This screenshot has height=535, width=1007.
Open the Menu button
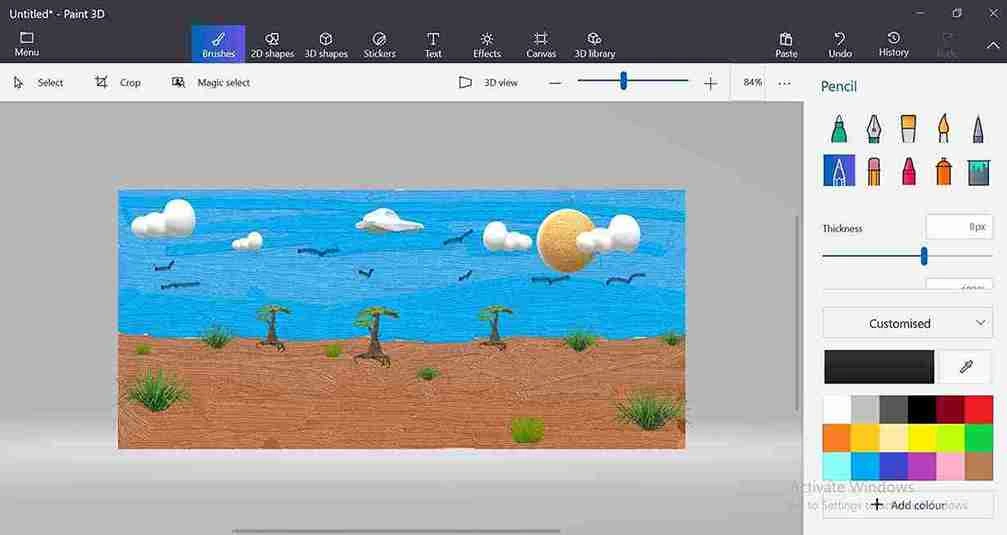[x=26, y=44]
